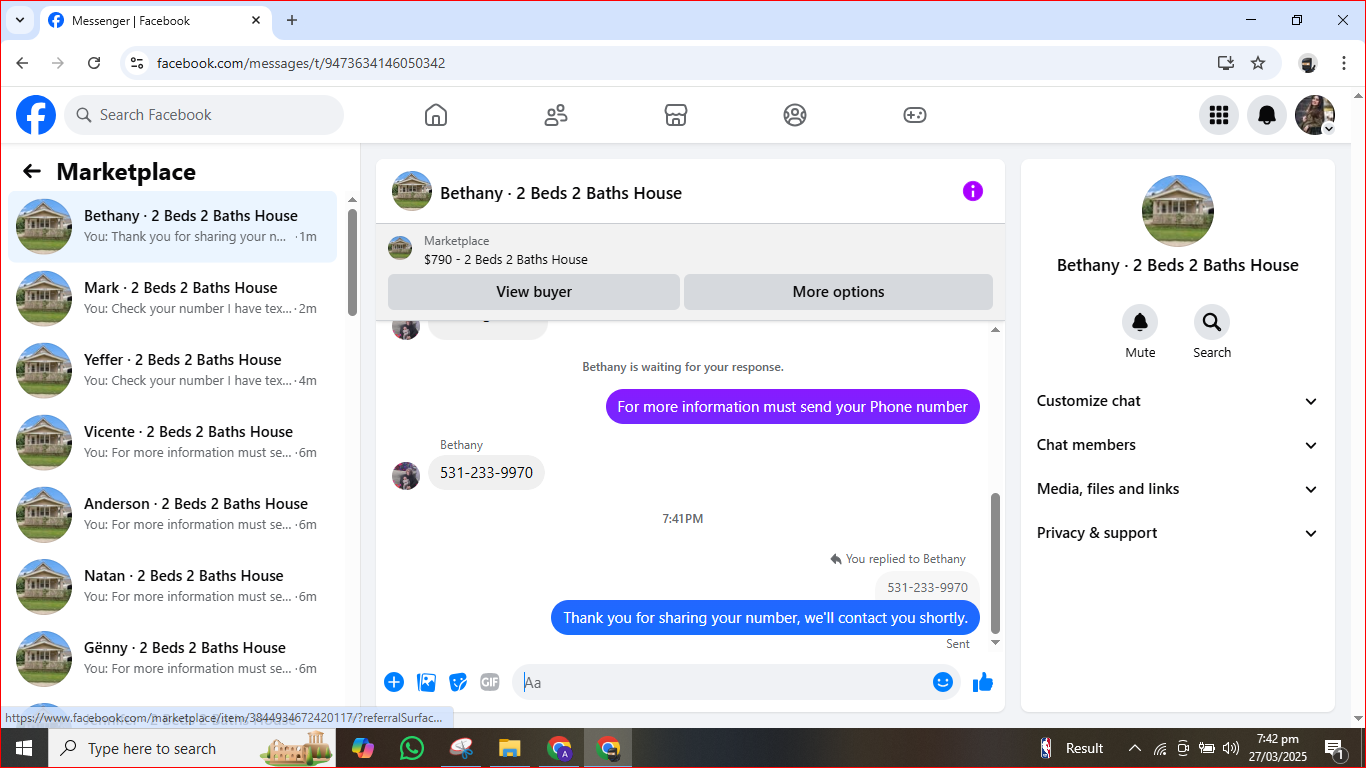Open the Marketplace storefront icon in top navigation
Image resolution: width=1366 pixels, height=768 pixels.
pos(676,115)
